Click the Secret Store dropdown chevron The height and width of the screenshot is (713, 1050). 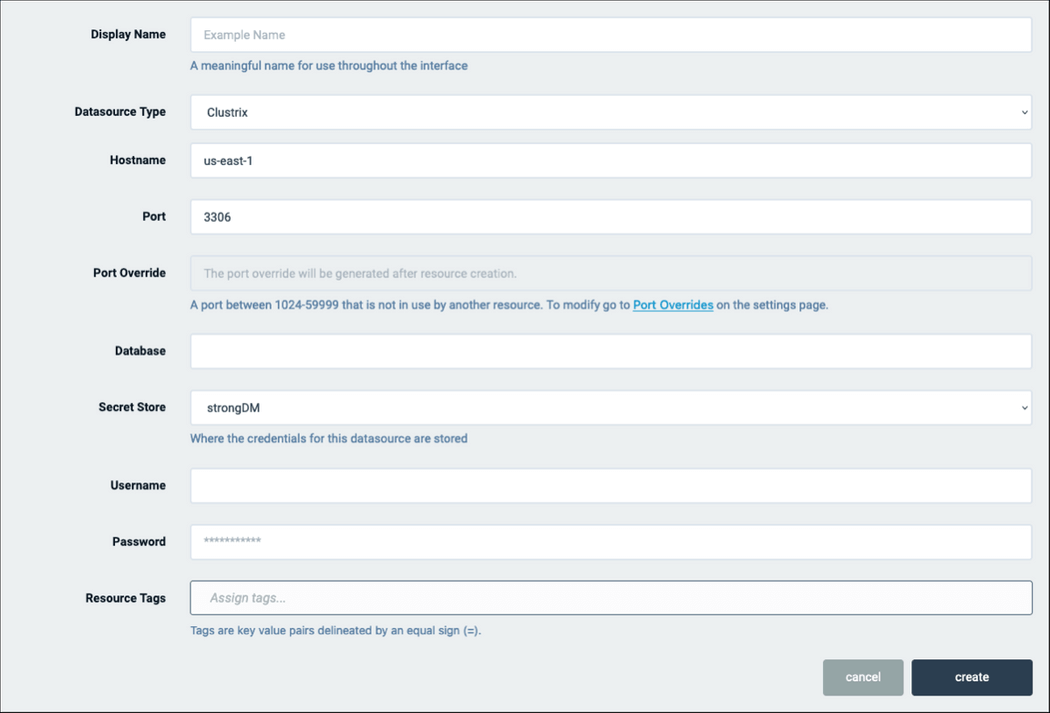[1022, 407]
